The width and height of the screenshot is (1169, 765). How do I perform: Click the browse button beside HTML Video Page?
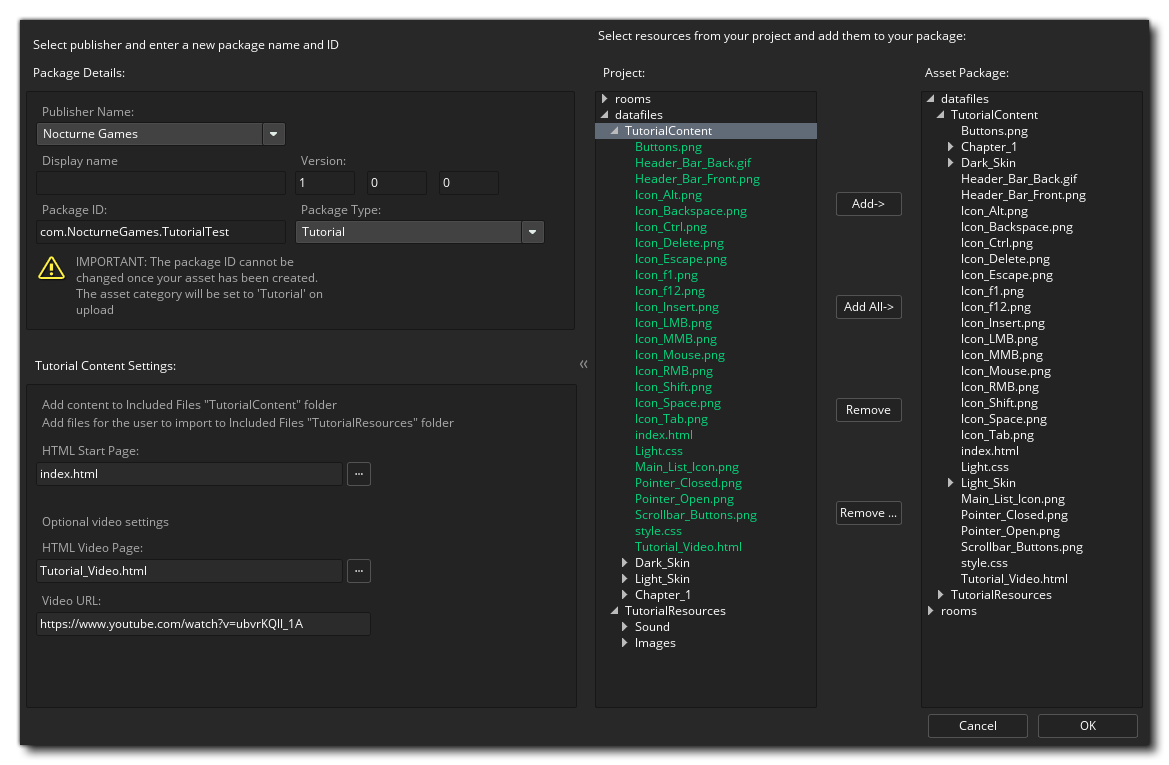point(358,571)
